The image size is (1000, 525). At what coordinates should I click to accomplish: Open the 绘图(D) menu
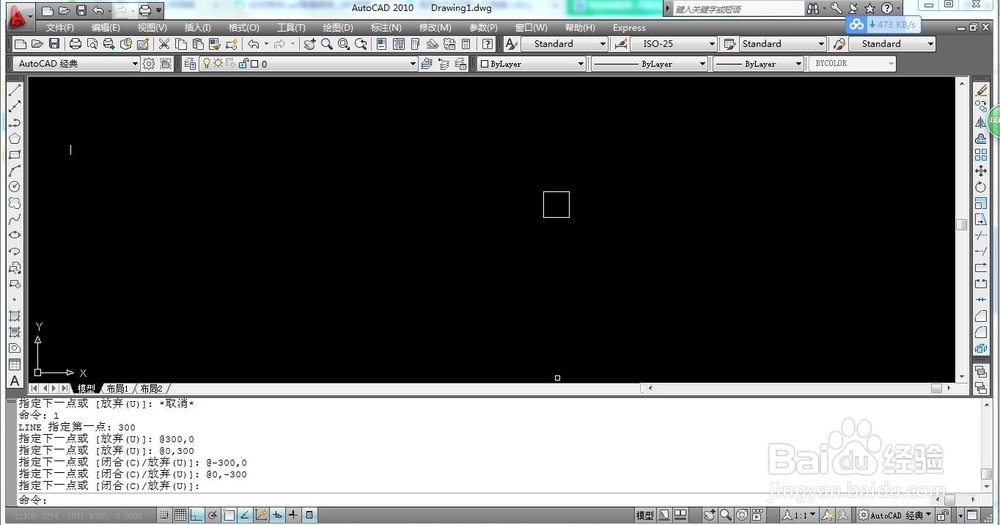tap(337, 27)
